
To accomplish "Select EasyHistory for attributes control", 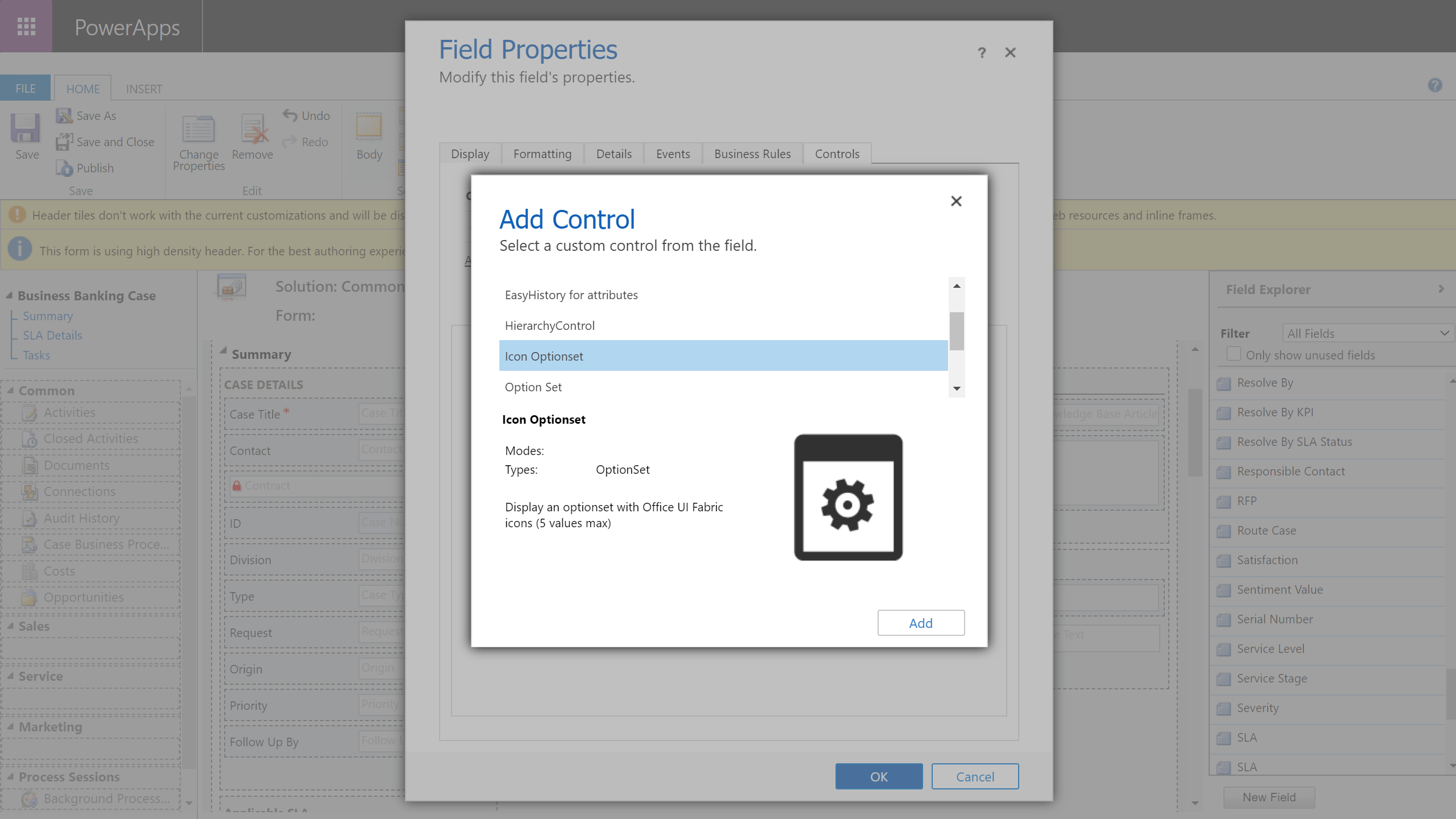I will pos(723,295).
